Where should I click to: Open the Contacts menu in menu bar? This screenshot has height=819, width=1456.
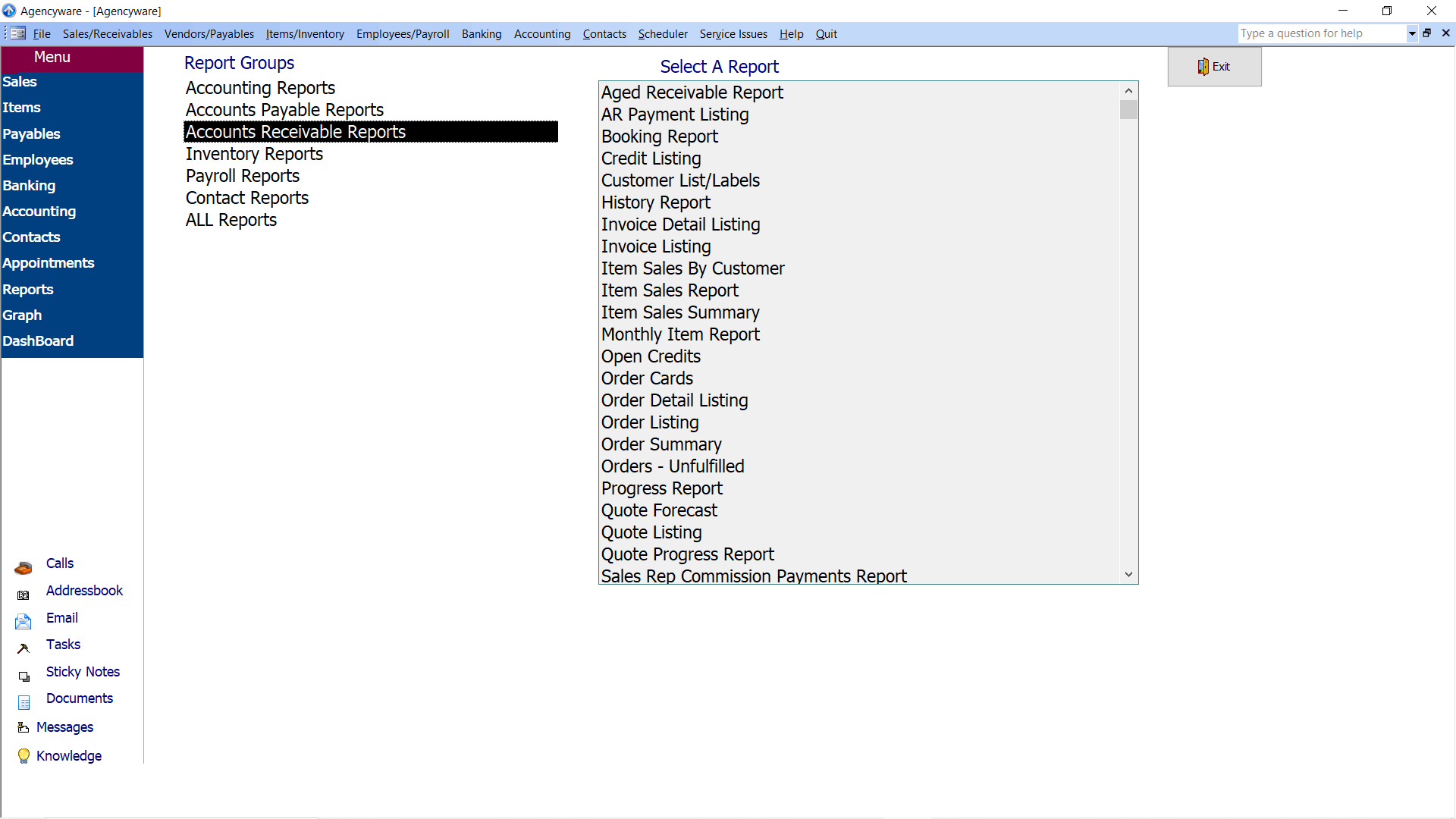[604, 34]
